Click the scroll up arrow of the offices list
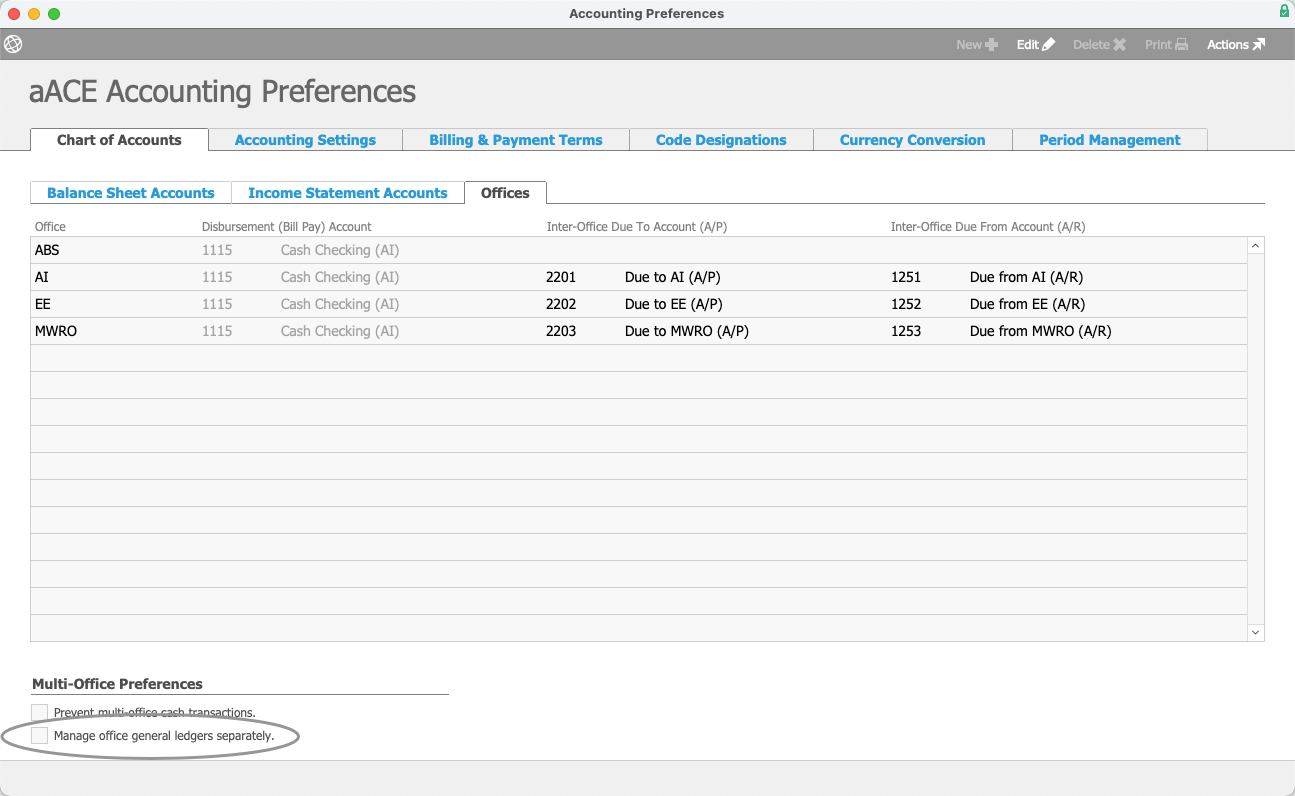This screenshot has height=796, width=1295. (1256, 246)
